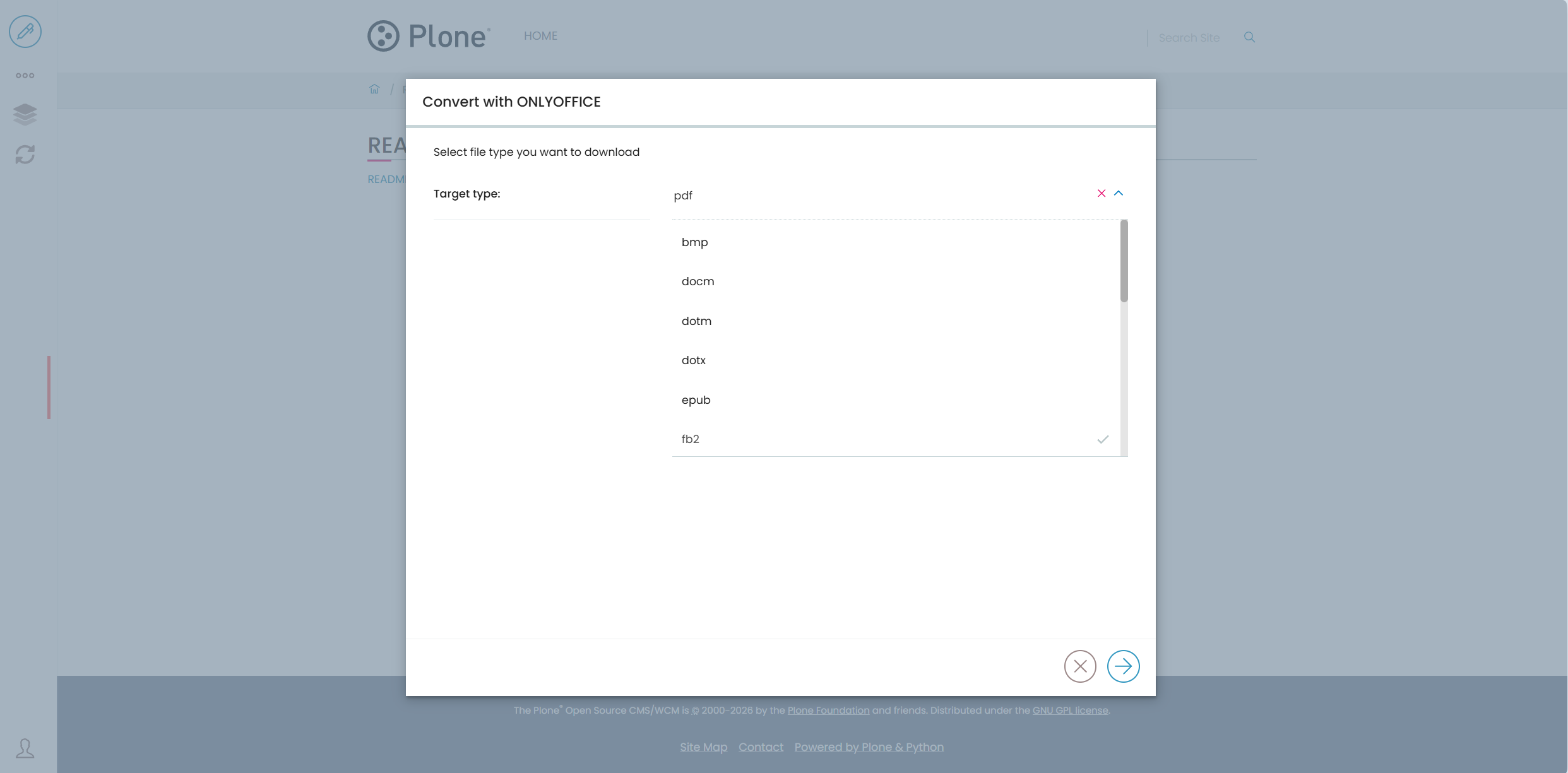Collapse the target type dropdown chevron
The height and width of the screenshot is (773, 1568).
point(1119,193)
